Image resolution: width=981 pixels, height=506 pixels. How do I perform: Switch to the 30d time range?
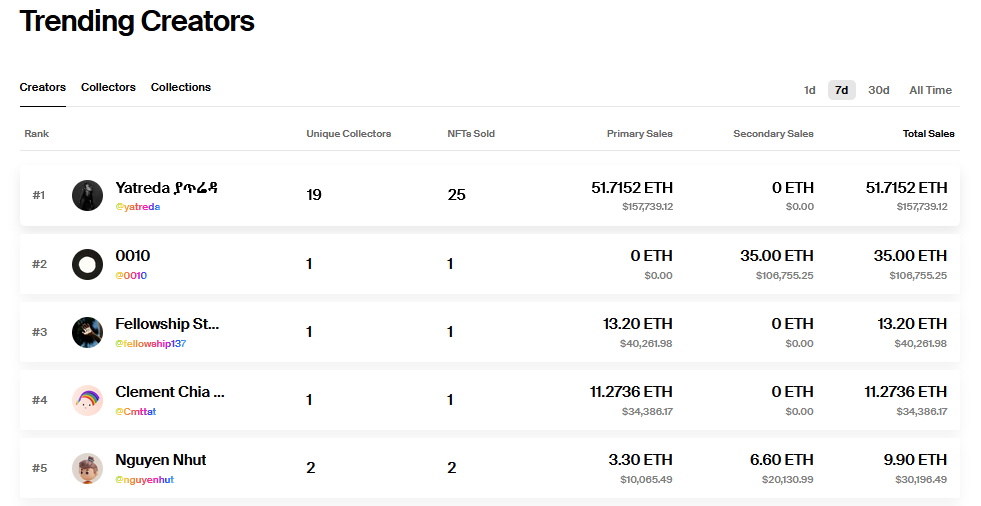point(878,90)
